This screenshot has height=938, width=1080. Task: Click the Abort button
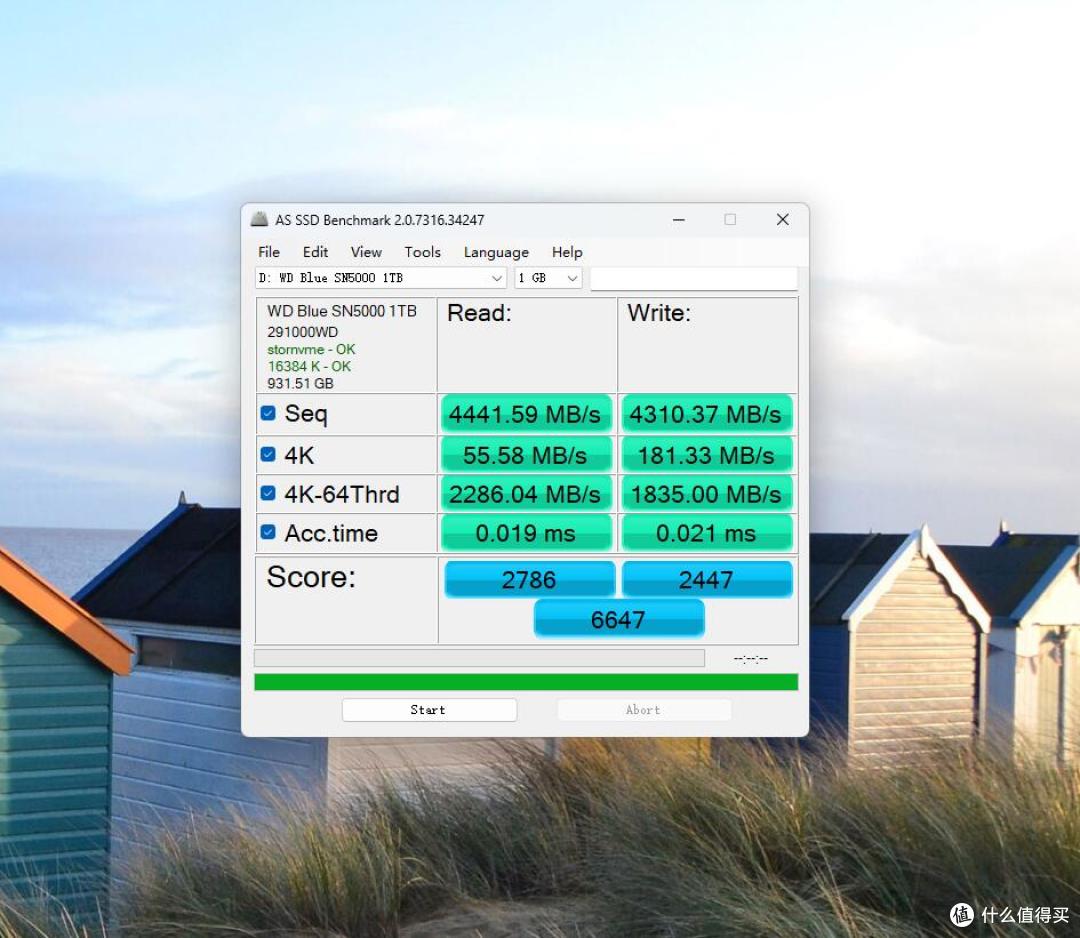click(643, 710)
